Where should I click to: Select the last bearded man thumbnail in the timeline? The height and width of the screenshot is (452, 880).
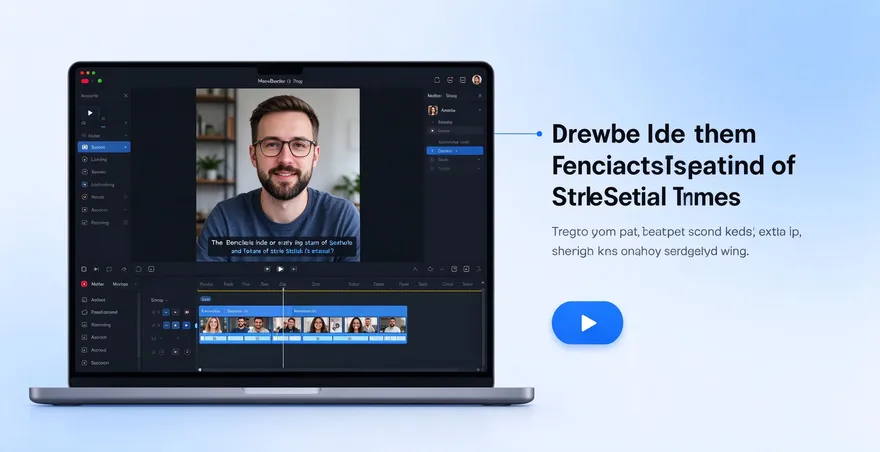pos(392,325)
